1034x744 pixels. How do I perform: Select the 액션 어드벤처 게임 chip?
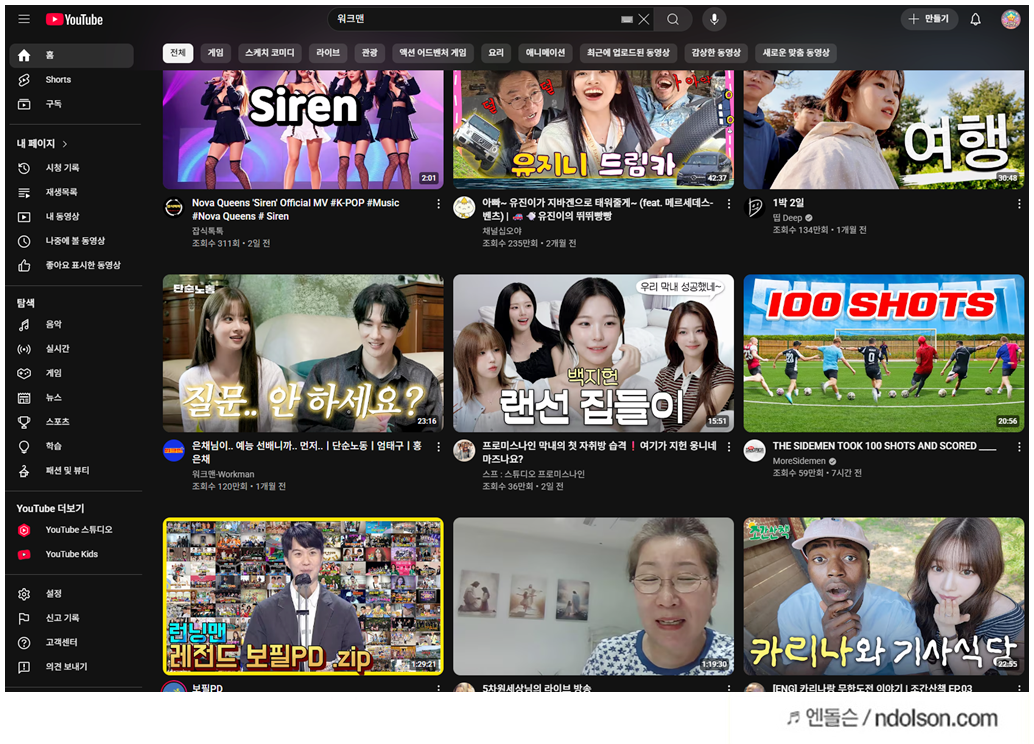[x=433, y=53]
